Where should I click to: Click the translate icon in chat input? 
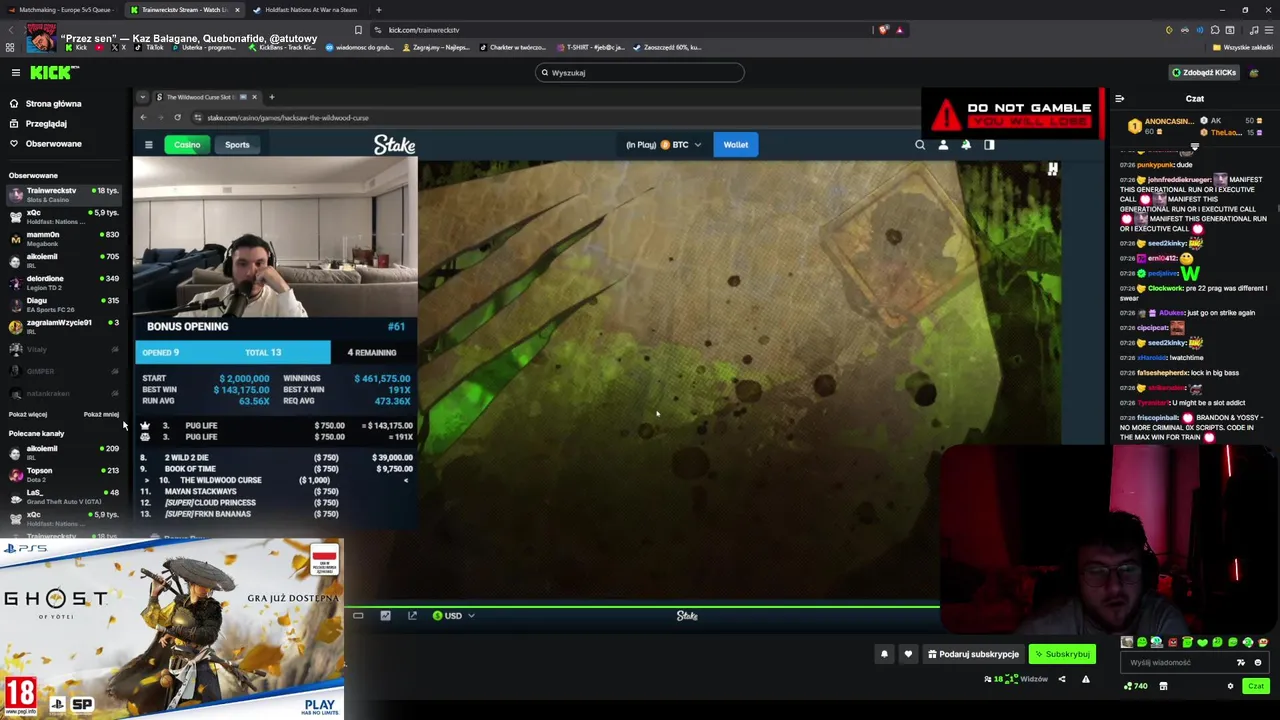pos(1241,662)
